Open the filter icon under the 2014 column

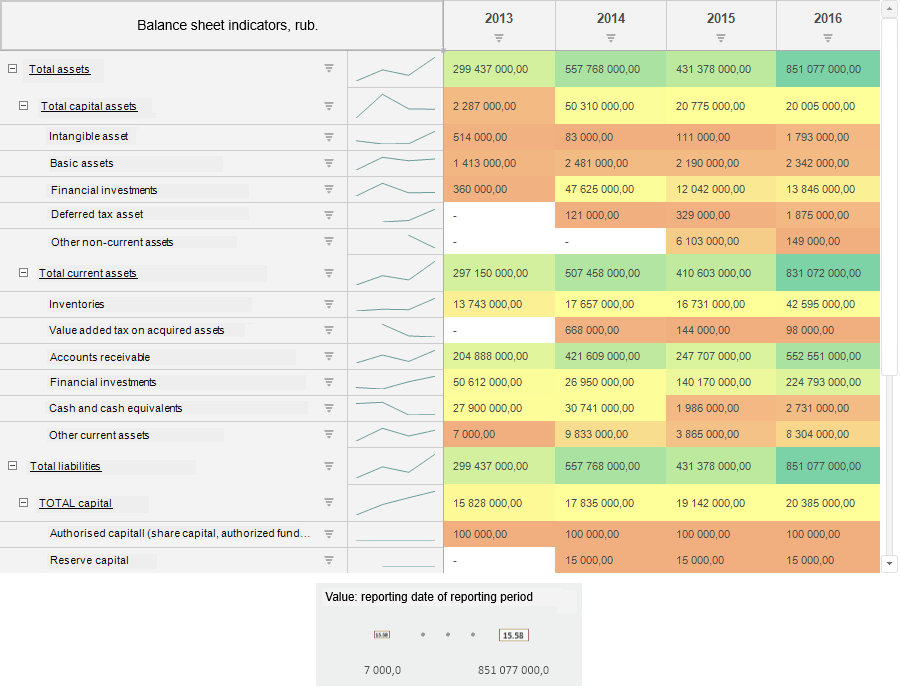[x=611, y=38]
